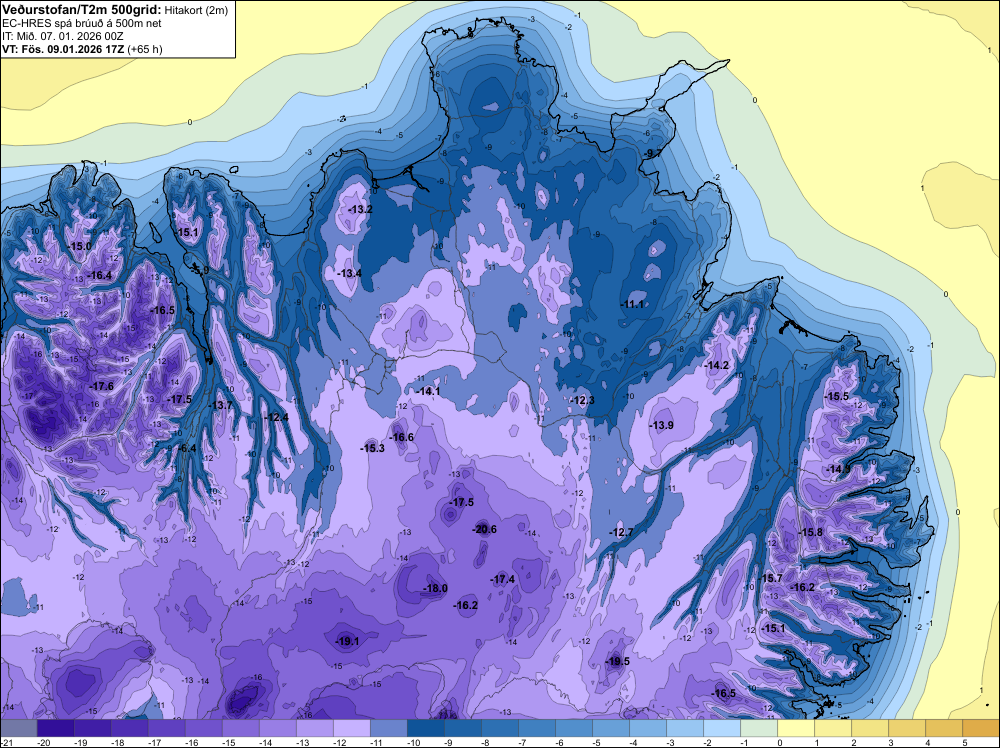Click the -16.4 temperature label

tap(100, 275)
